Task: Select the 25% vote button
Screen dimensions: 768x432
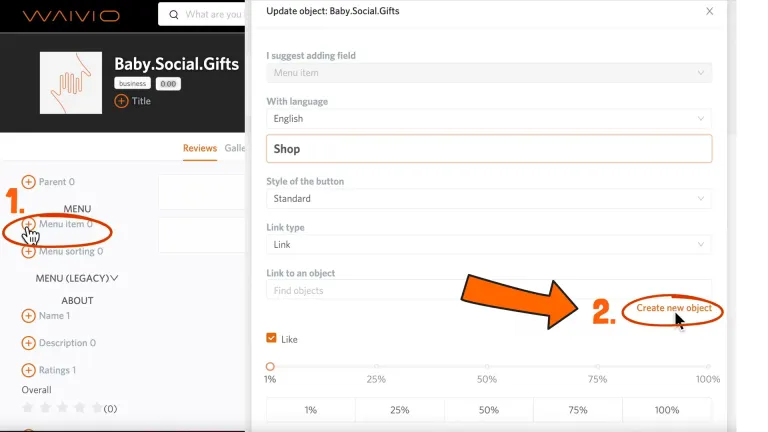Action: [400, 410]
